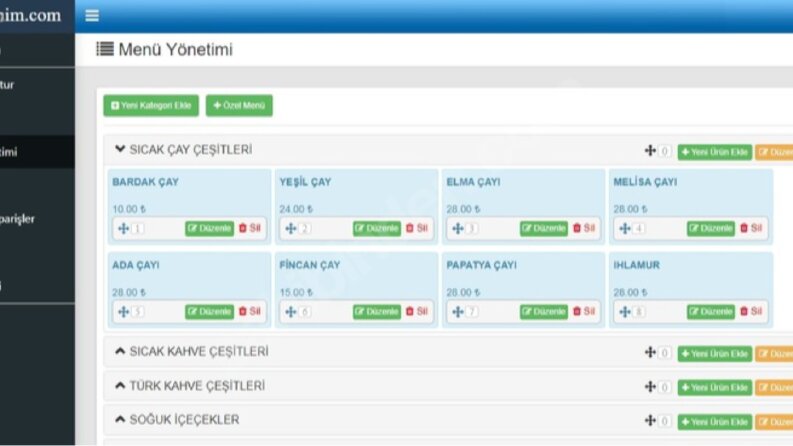
Task: Edit the ADA ÇAYI product
Action: tap(209, 311)
